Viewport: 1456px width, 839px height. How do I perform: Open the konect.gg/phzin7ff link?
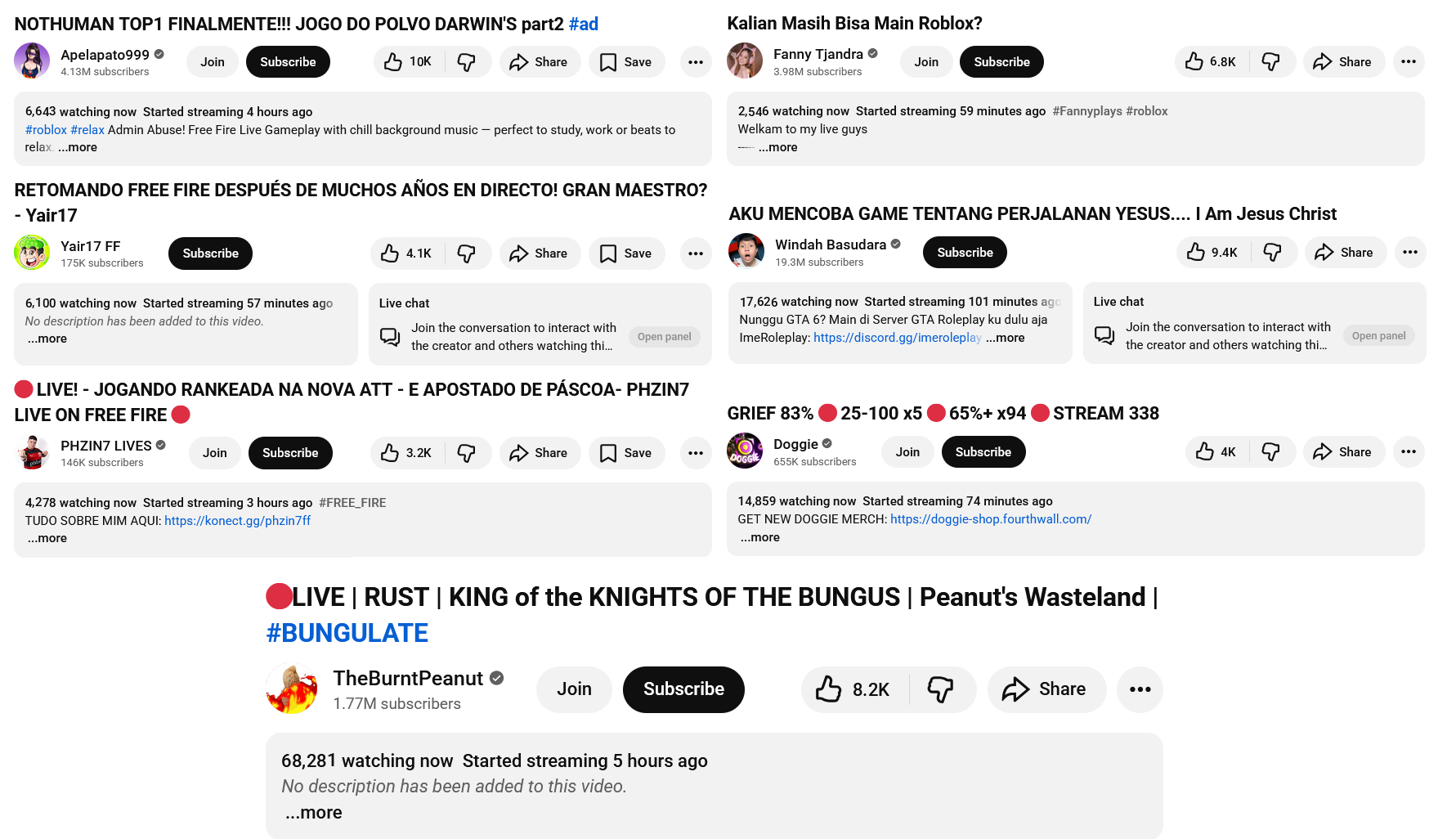(237, 521)
